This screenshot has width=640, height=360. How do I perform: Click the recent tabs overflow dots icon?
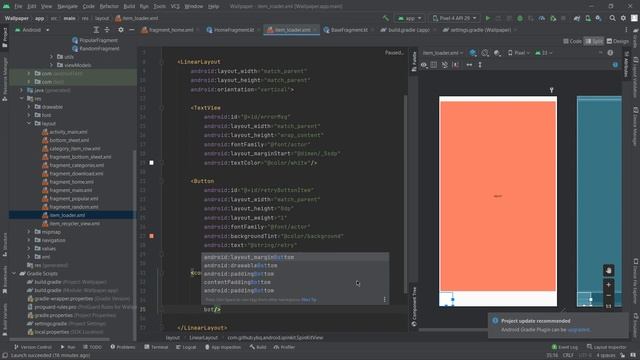(626, 30)
